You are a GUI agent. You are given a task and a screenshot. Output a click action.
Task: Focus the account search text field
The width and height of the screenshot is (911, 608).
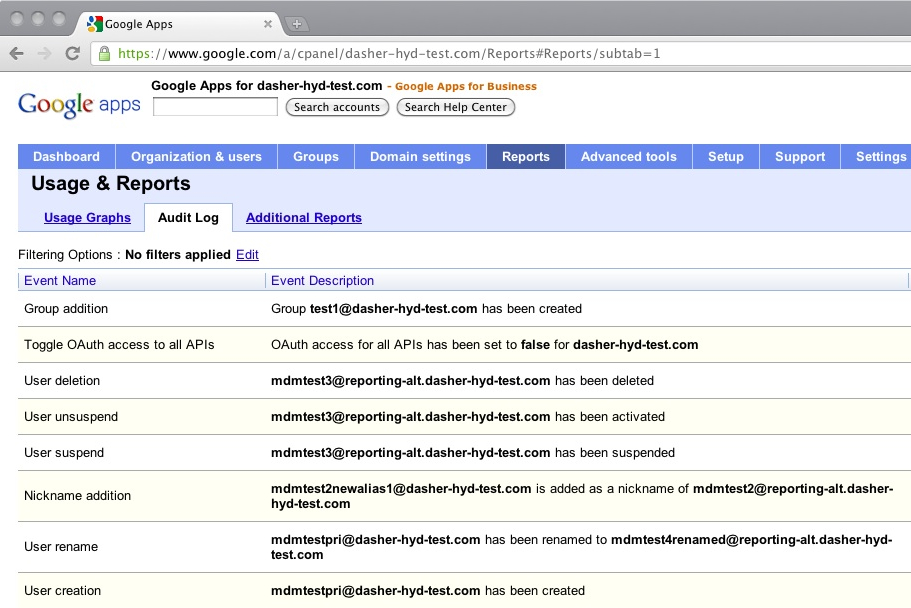point(216,107)
